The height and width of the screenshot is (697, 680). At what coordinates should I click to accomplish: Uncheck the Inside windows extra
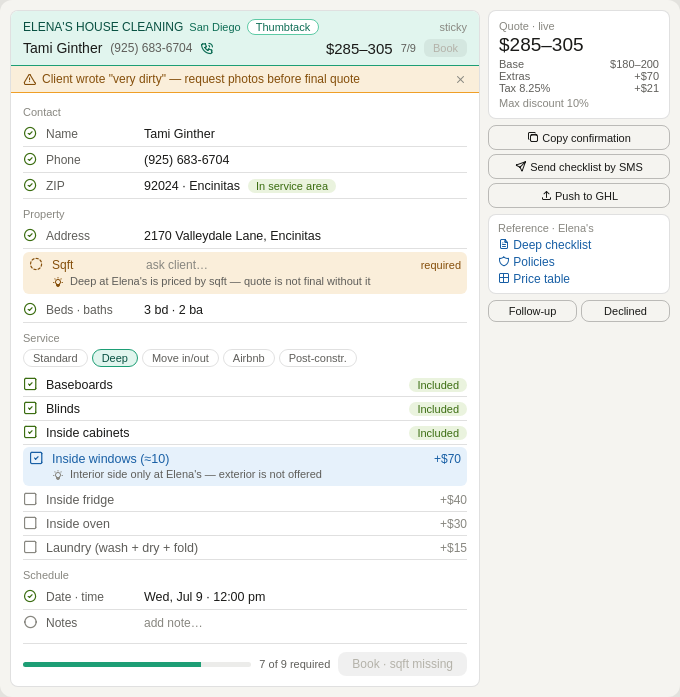(36, 458)
